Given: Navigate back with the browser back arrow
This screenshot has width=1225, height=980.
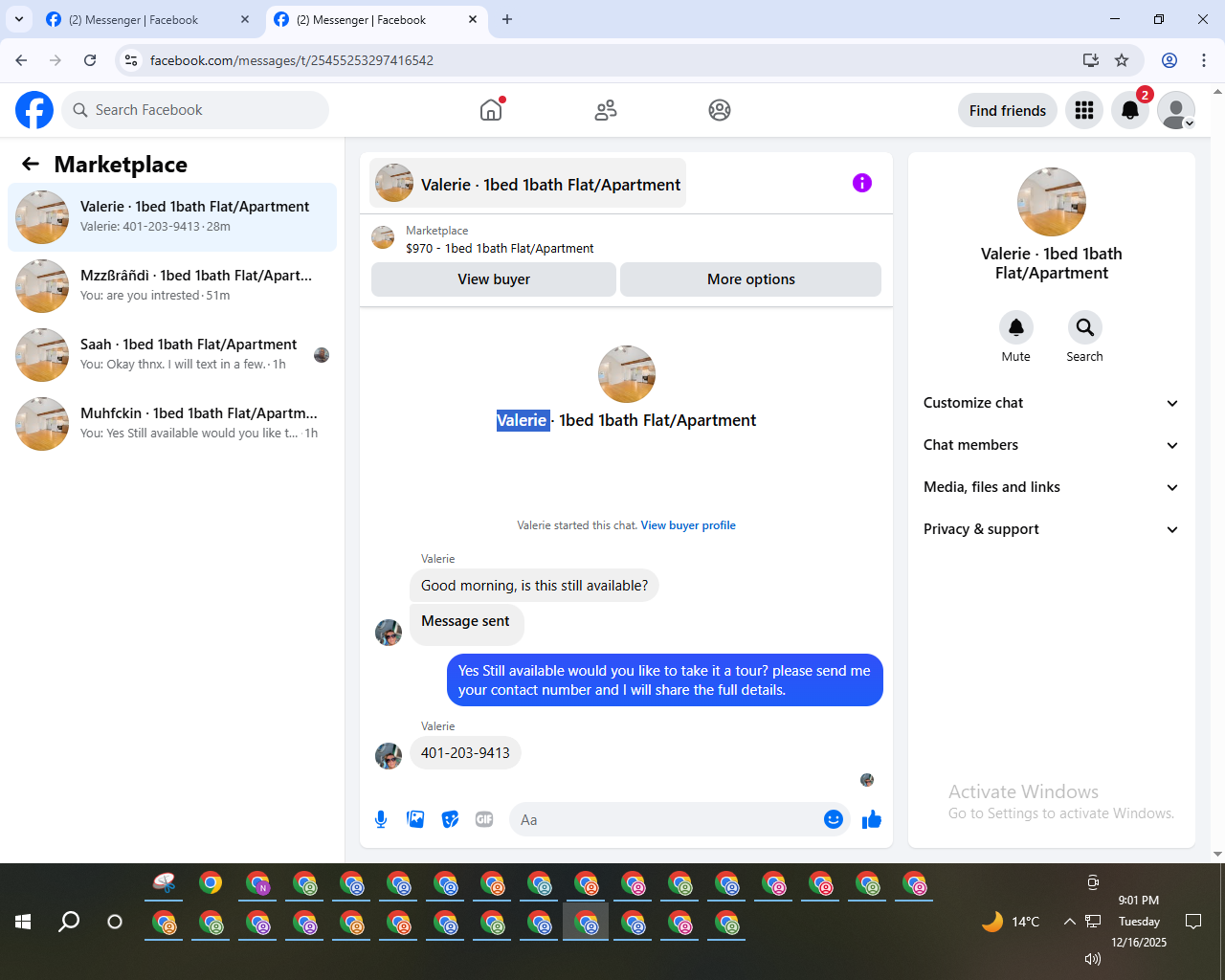Looking at the screenshot, I should coord(21,60).
